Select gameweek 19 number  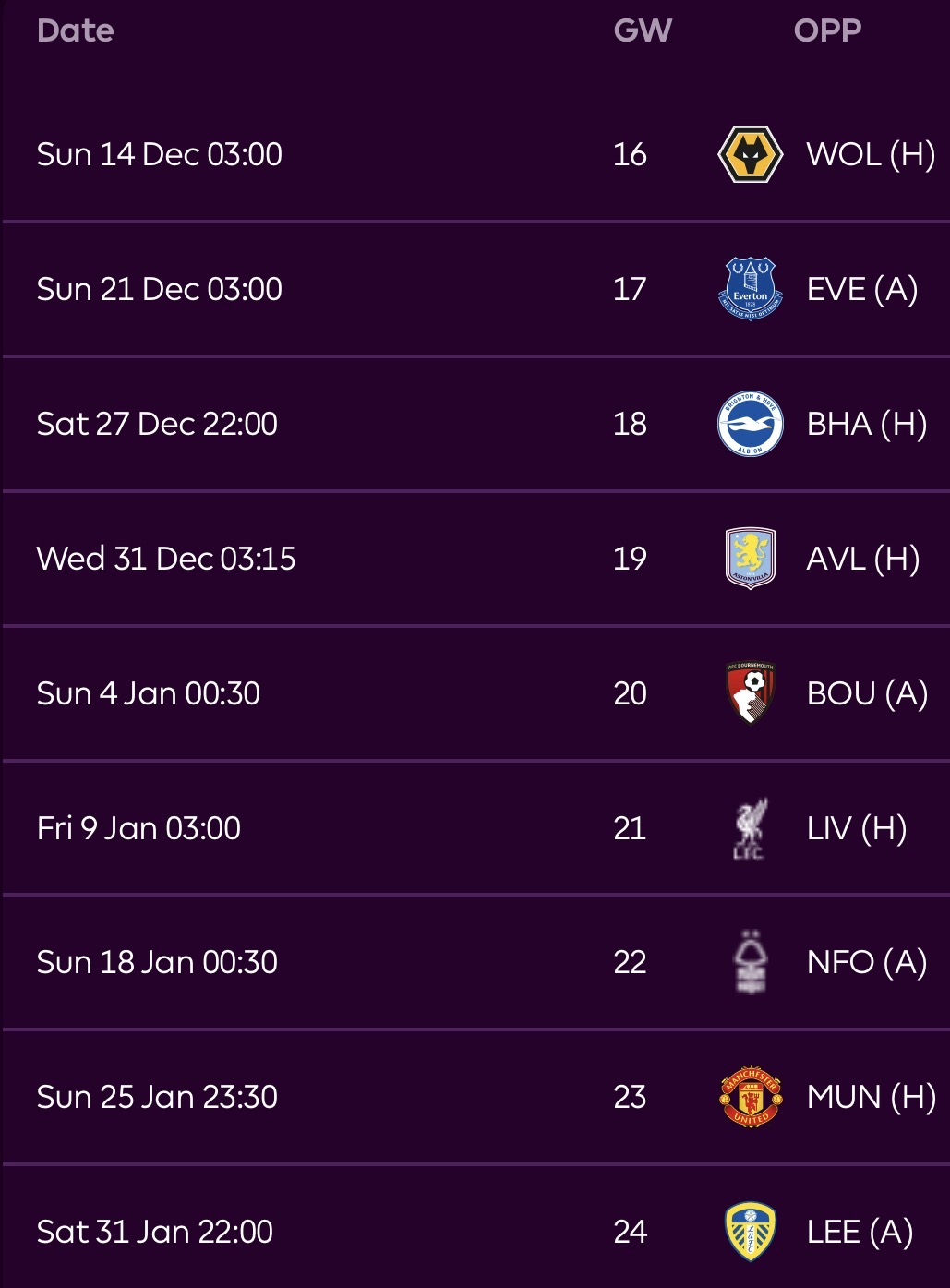pyautogui.click(x=630, y=559)
